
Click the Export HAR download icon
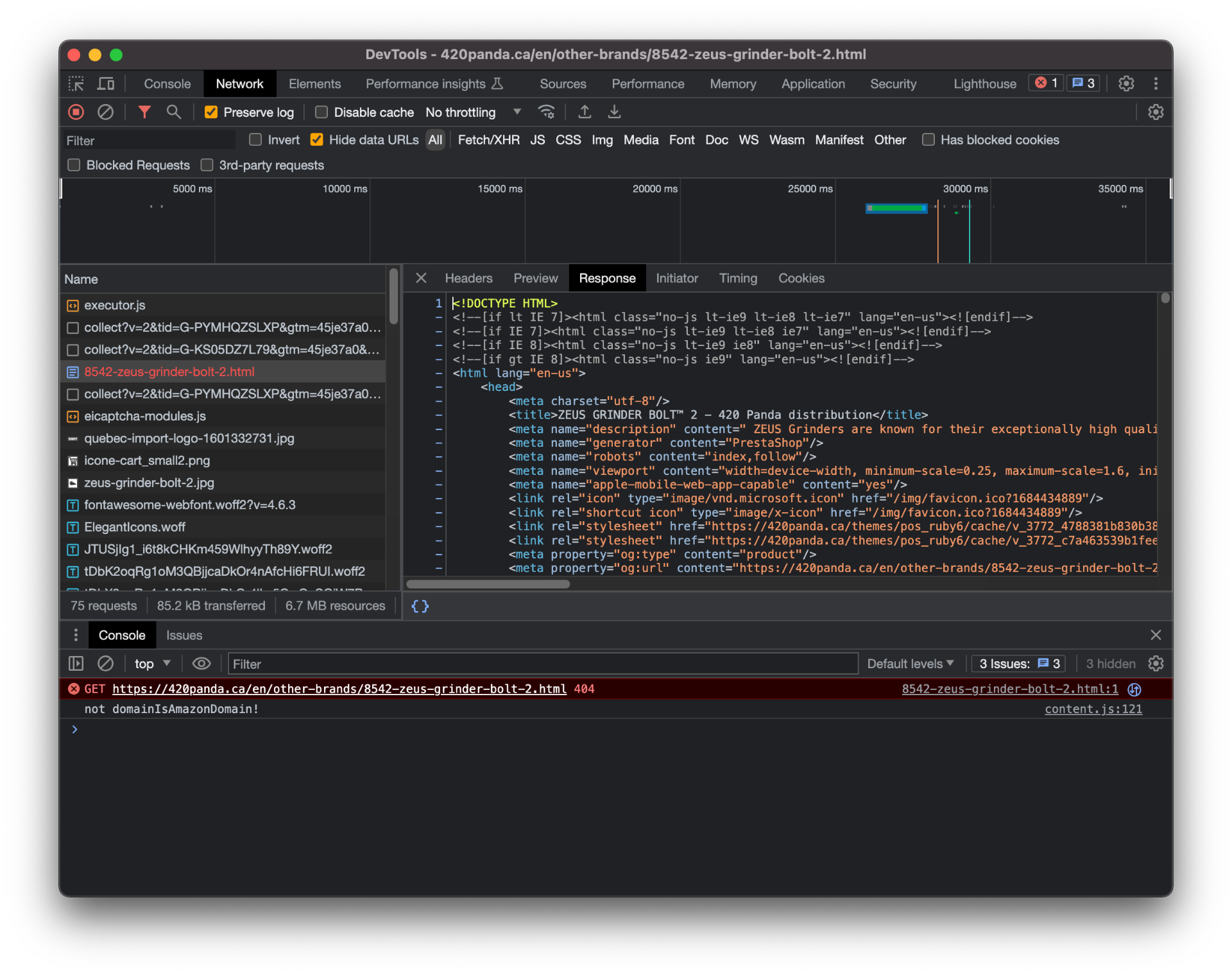click(614, 112)
